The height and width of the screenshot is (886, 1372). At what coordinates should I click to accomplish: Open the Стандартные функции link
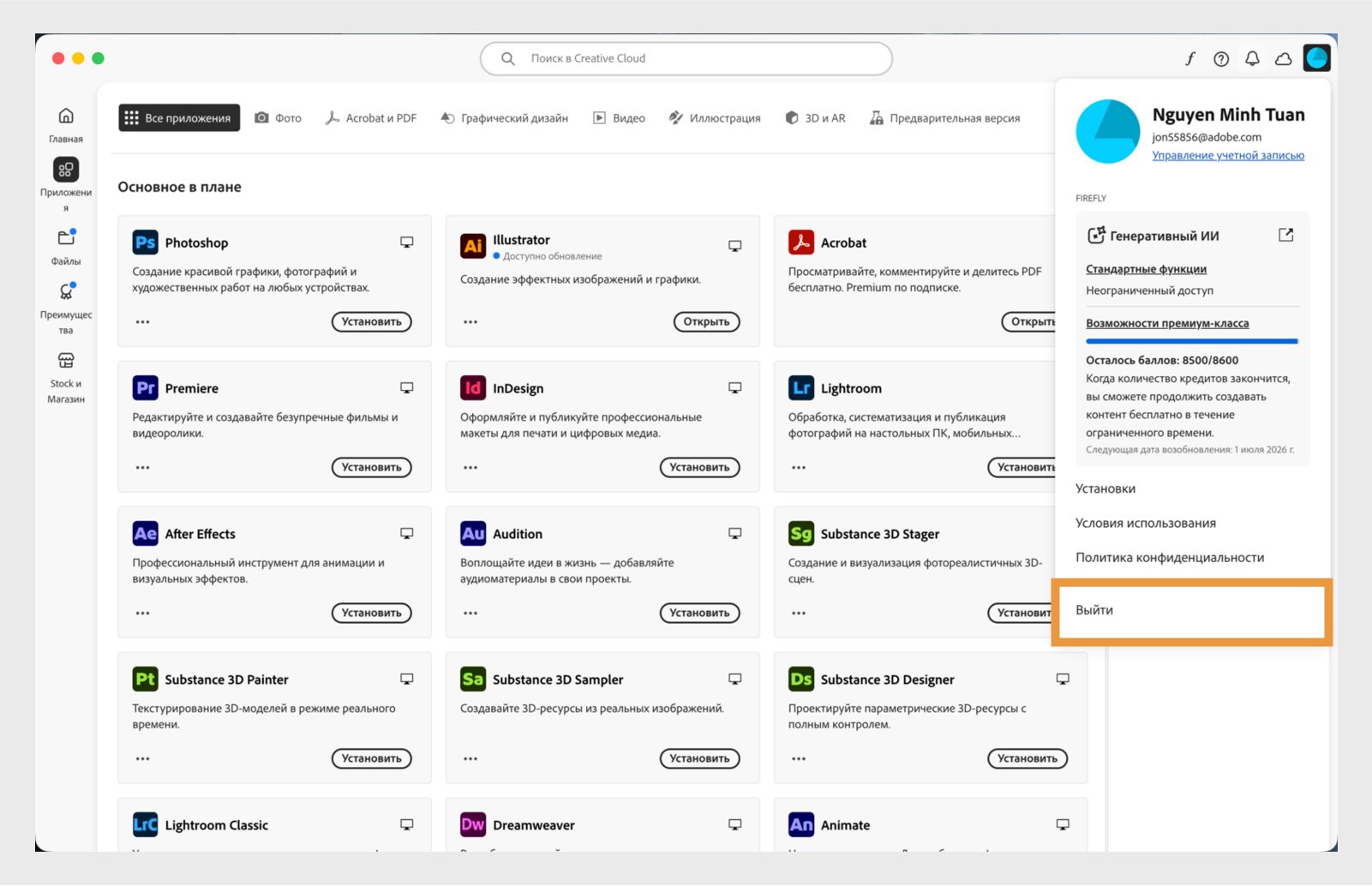tap(1147, 269)
